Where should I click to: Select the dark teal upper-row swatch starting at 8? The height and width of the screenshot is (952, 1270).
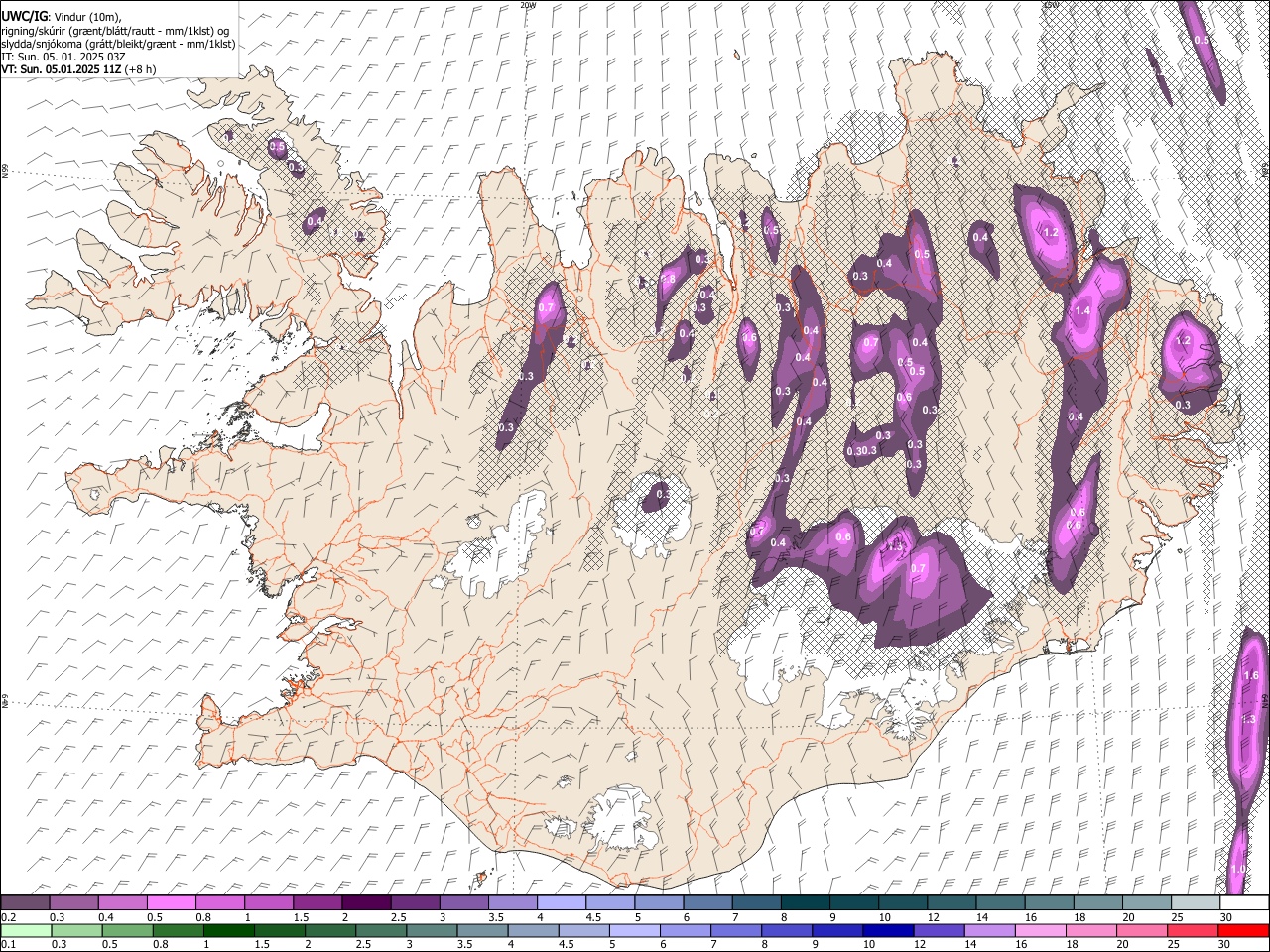(x=806, y=903)
